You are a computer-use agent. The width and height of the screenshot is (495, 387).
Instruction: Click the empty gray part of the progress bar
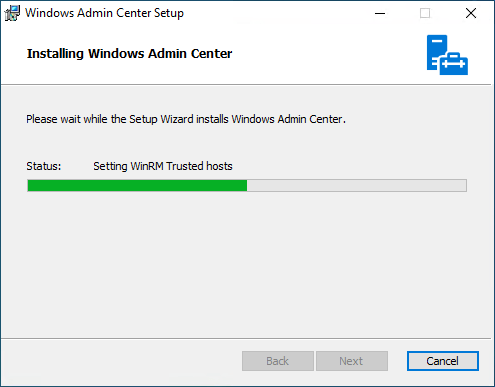(x=357, y=186)
